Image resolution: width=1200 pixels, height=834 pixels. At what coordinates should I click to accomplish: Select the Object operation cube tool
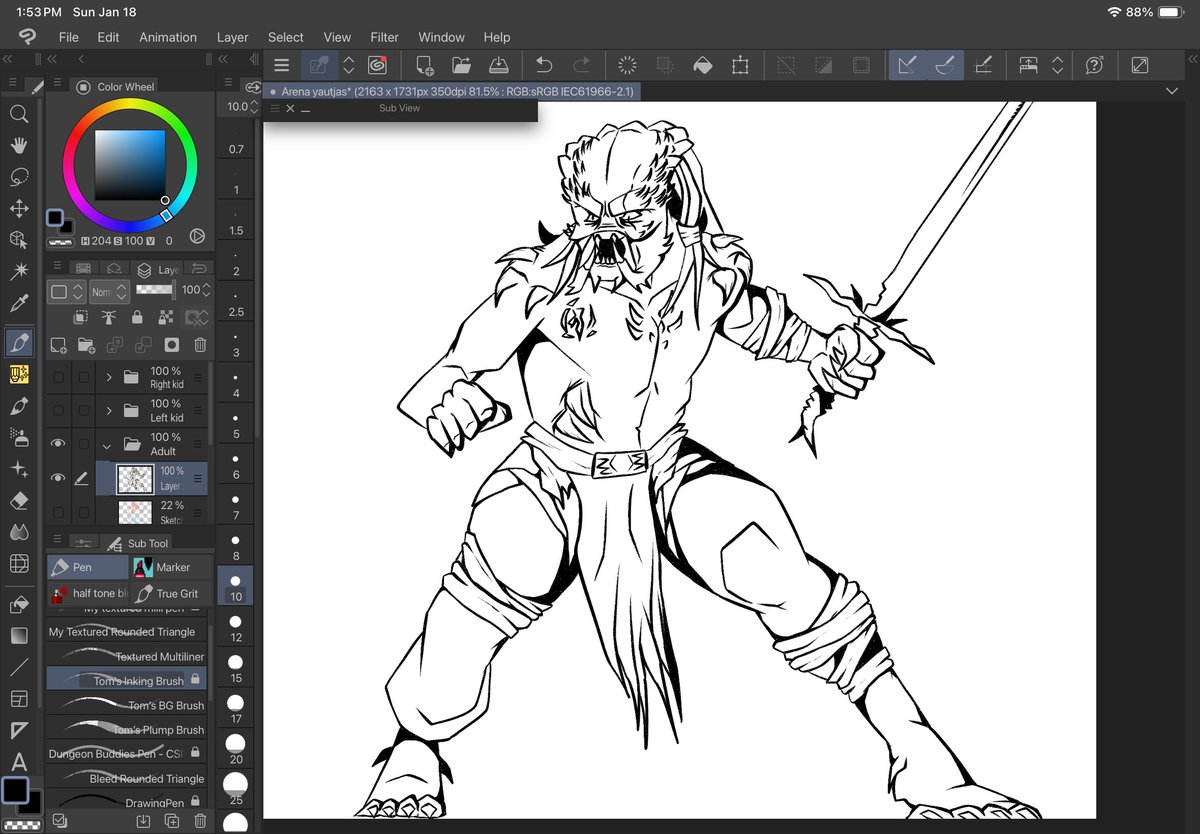[x=18, y=240]
